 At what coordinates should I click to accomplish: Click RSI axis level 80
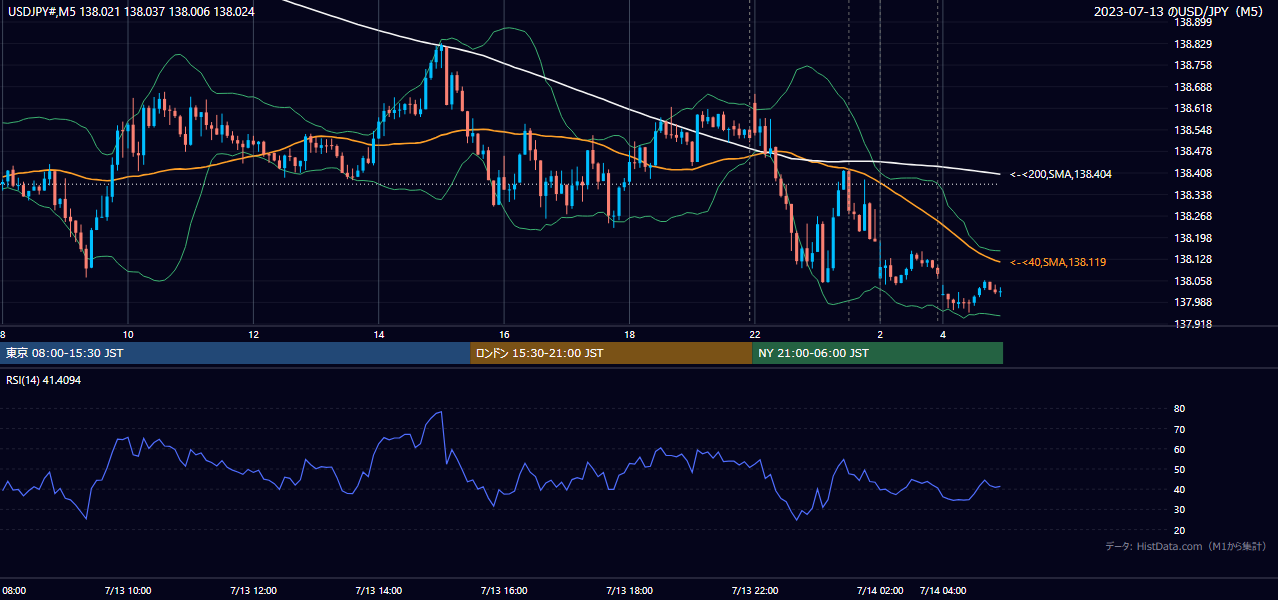(1179, 409)
